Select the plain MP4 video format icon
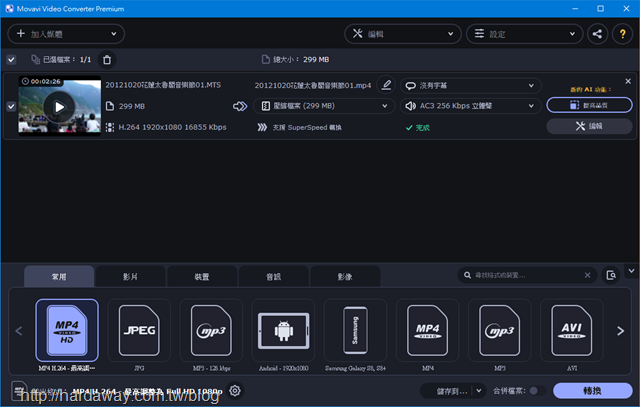 pyautogui.click(x=428, y=330)
